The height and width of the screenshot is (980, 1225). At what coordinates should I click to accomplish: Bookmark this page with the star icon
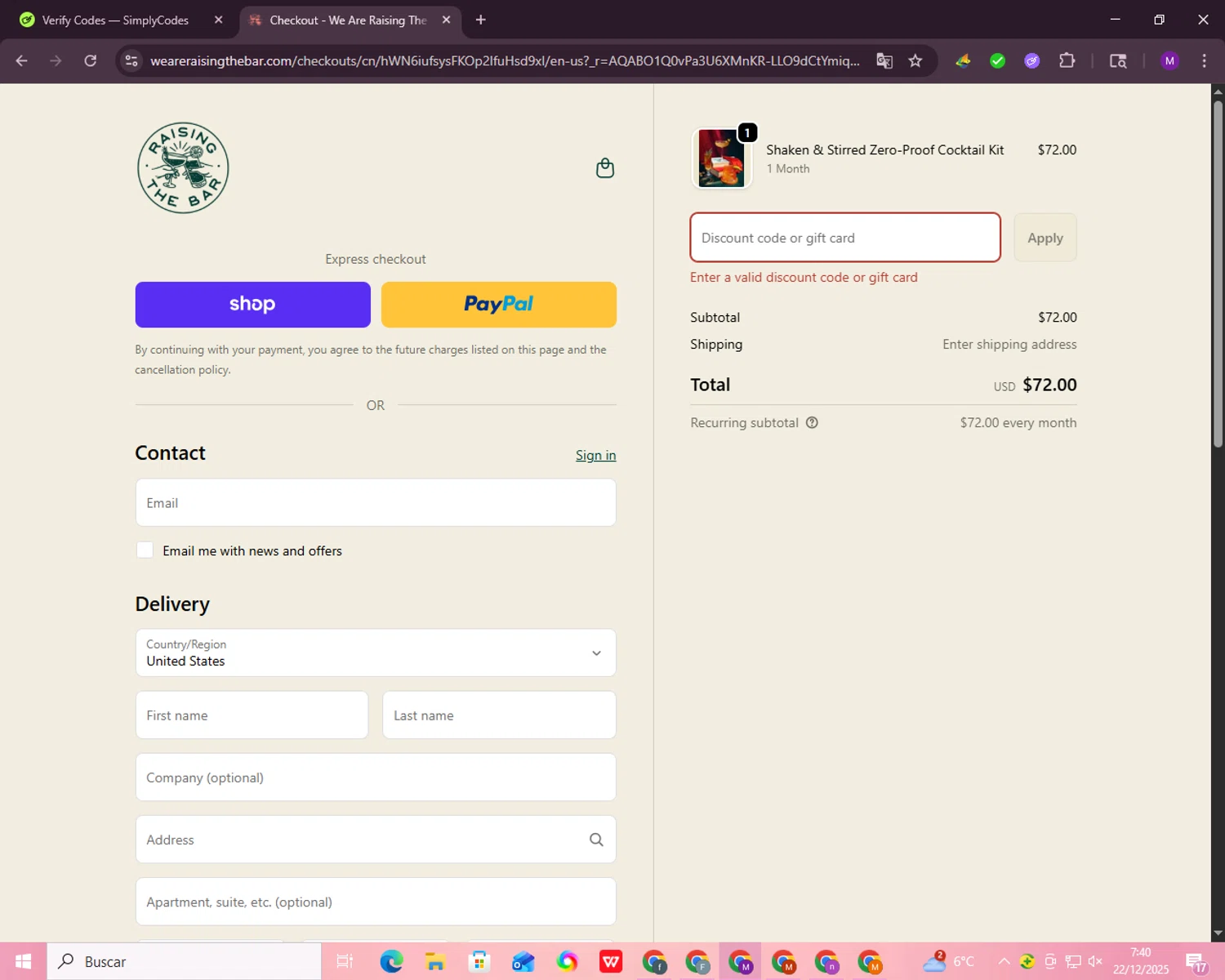pos(915,60)
